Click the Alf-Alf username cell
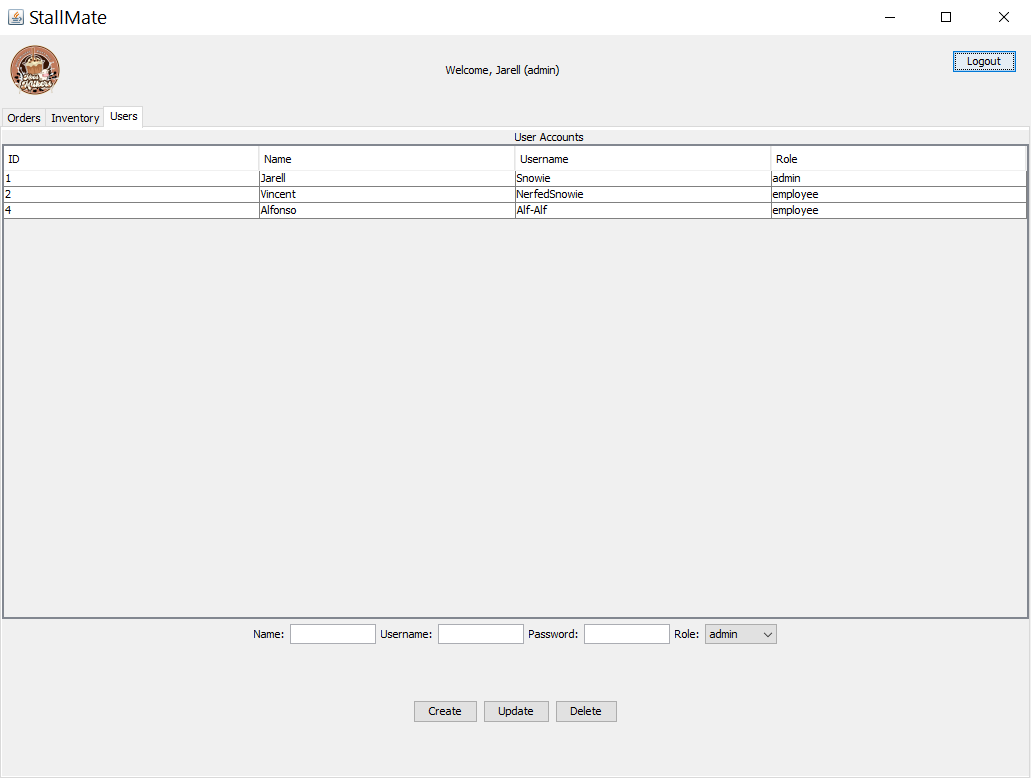The height and width of the screenshot is (778, 1031). [x=643, y=210]
